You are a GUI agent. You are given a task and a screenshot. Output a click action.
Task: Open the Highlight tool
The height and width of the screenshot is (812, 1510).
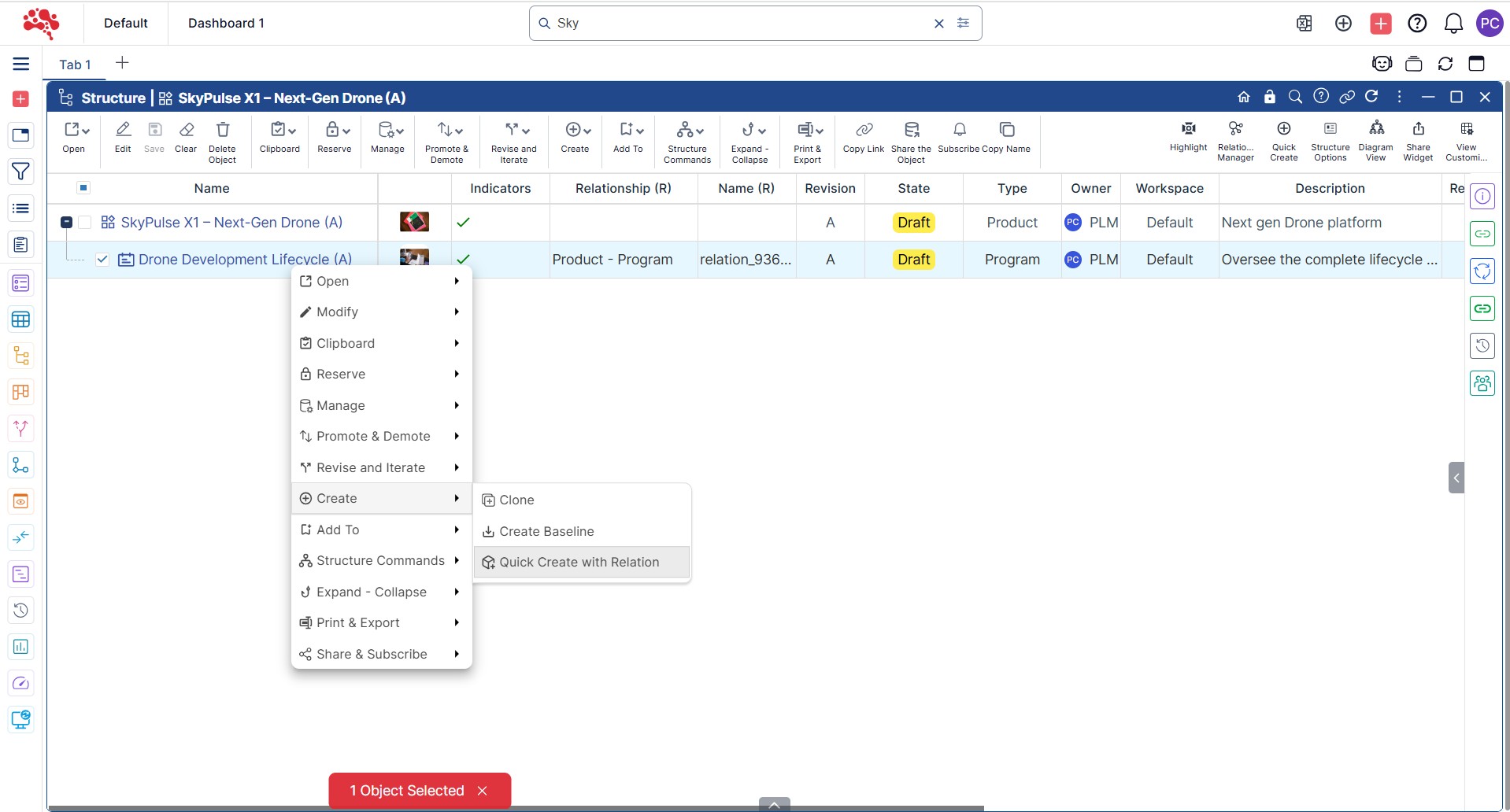click(x=1188, y=129)
